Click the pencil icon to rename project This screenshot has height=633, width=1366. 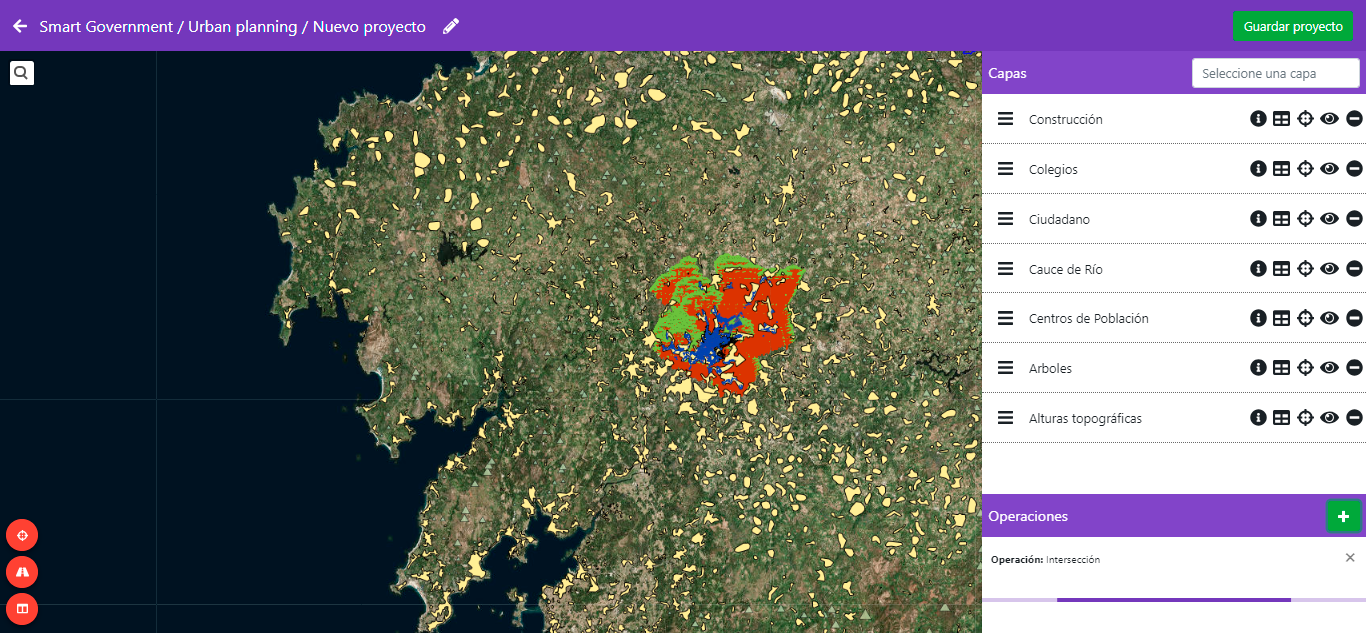pos(451,26)
